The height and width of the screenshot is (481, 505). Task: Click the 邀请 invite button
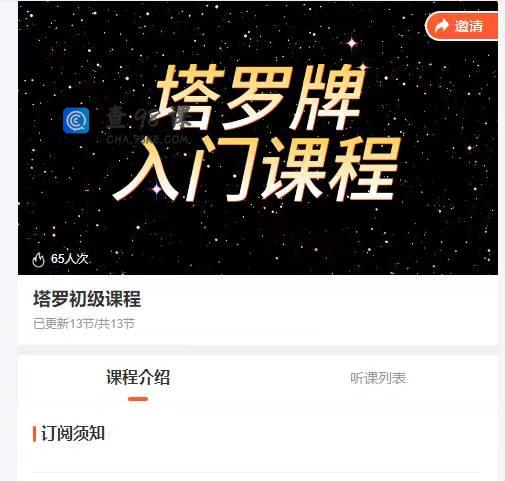coord(462,26)
